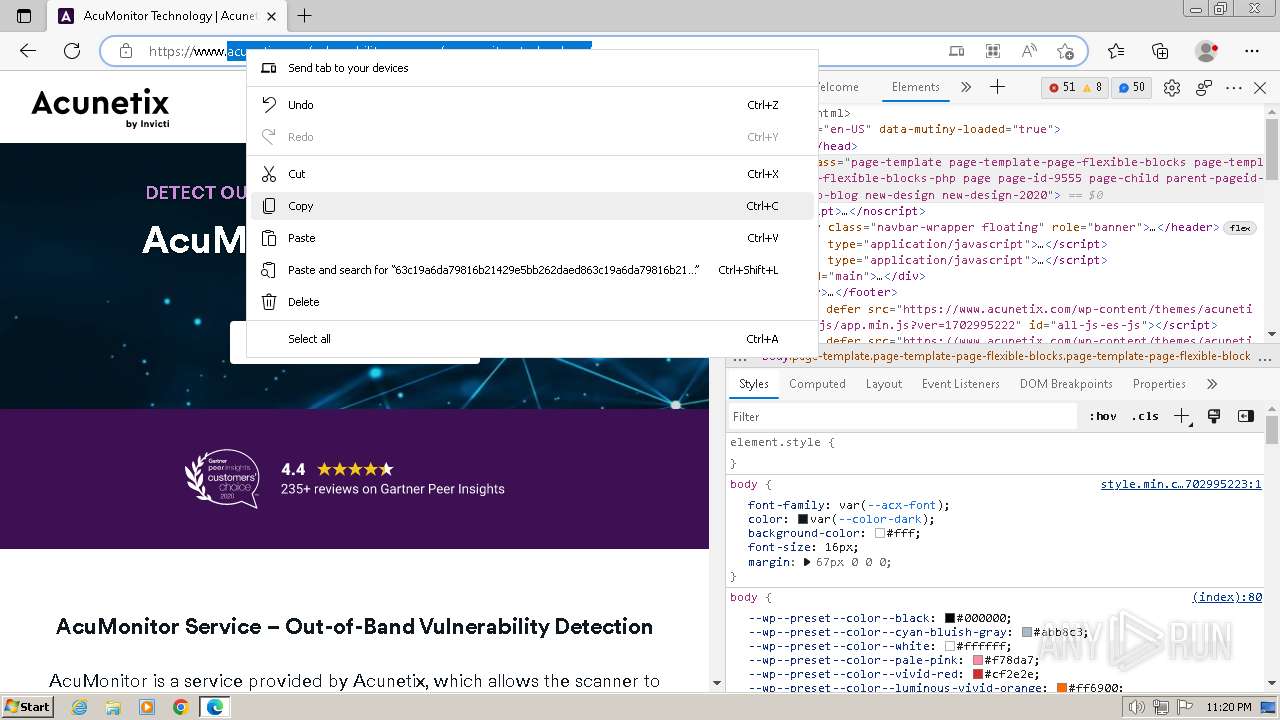Expand the collapsed main div contents

point(881,276)
